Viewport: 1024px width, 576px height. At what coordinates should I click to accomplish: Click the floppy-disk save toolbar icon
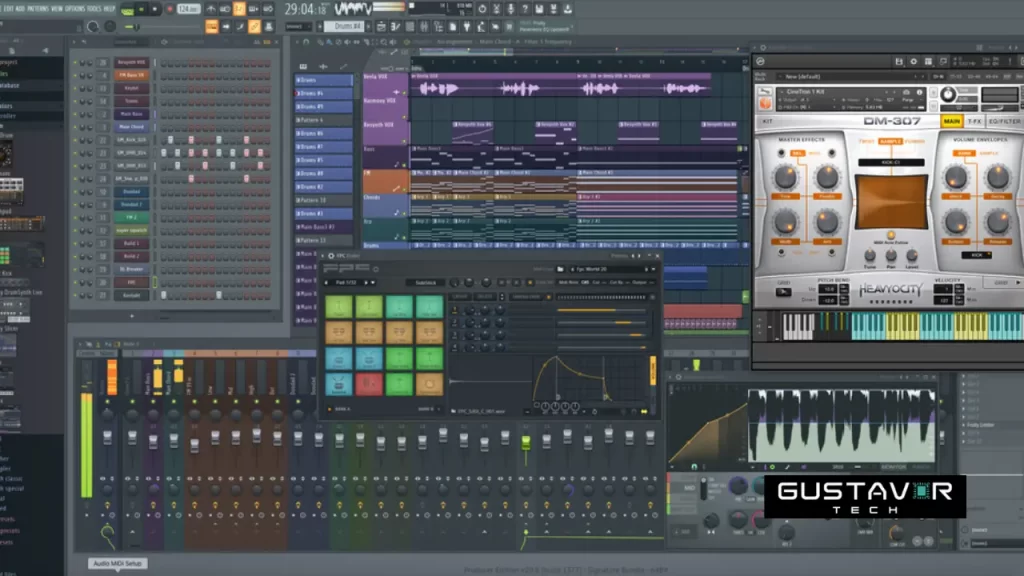point(539,9)
